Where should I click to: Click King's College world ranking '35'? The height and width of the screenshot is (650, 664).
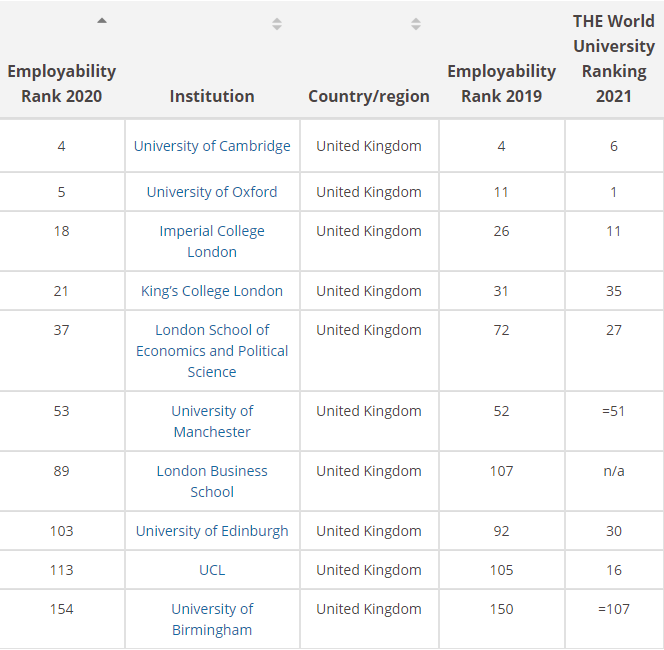tap(614, 291)
